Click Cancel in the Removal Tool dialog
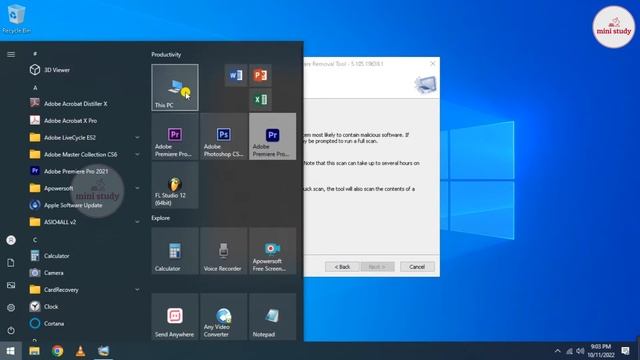This screenshot has height=360, width=640. click(x=417, y=267)
